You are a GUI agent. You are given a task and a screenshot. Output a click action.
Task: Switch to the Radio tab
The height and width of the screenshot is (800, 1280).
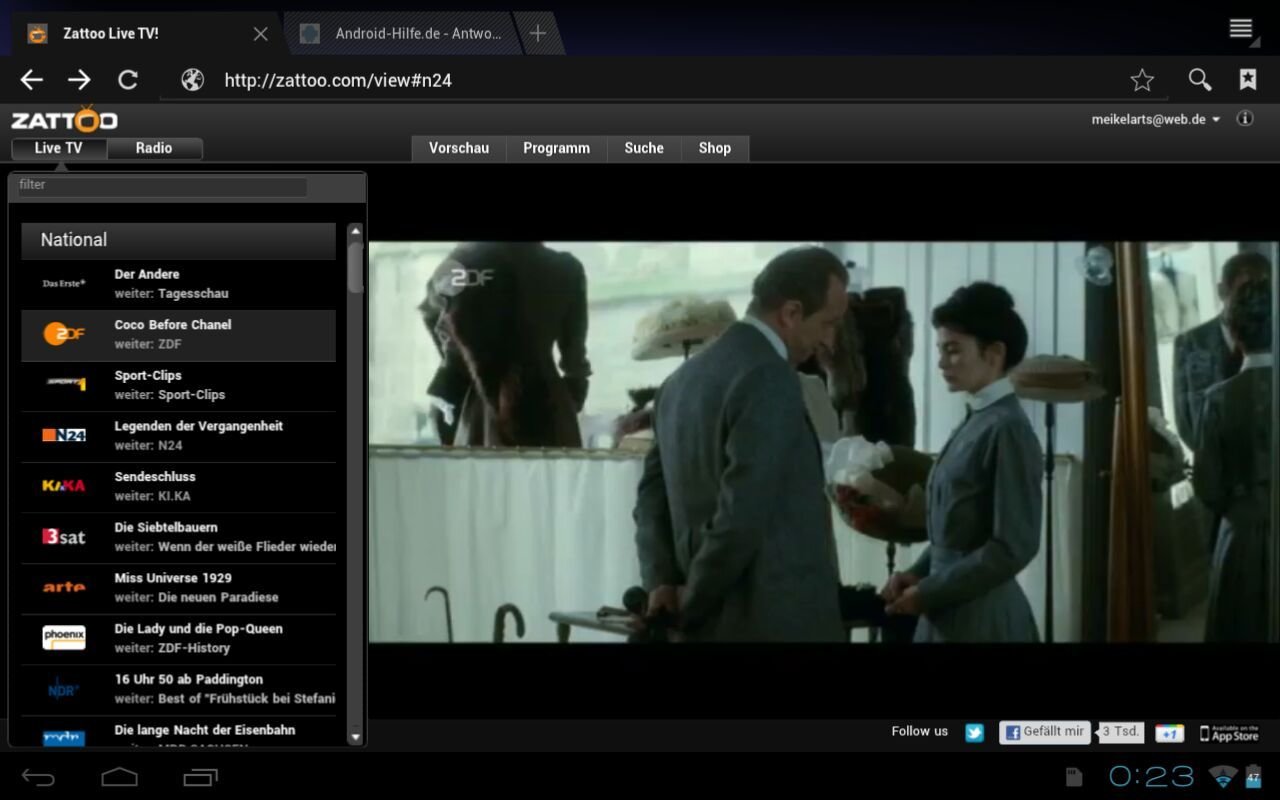pos(154,148)
